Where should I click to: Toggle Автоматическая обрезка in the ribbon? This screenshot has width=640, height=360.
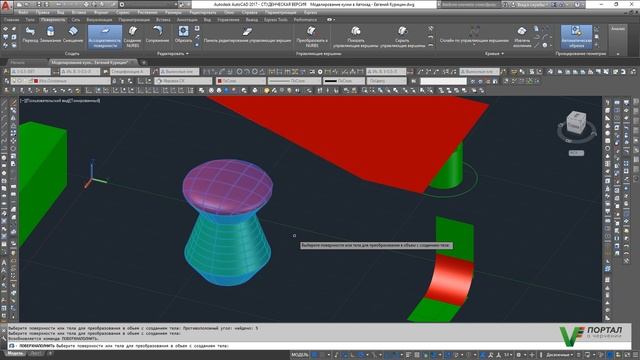point(576,37)
